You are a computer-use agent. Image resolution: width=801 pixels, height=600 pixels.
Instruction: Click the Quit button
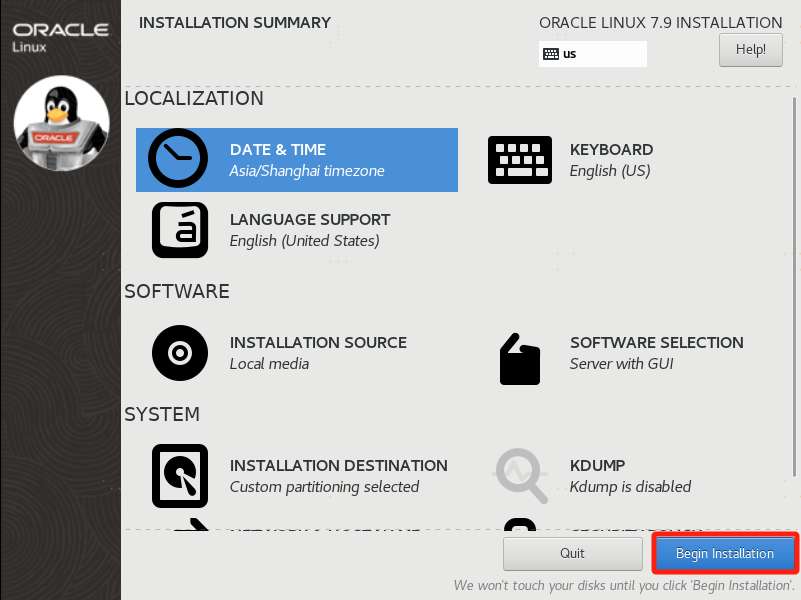pos(572,553)
